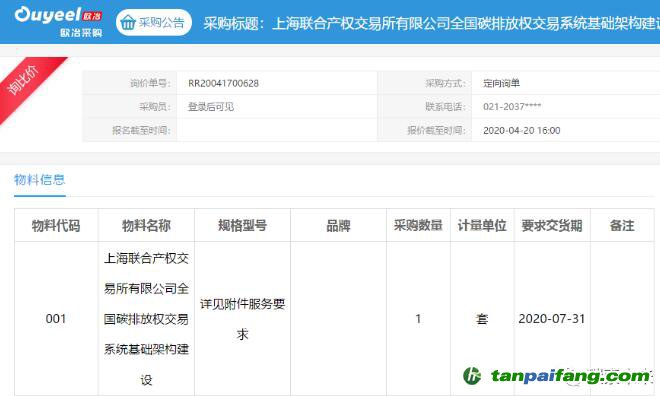Image resolution: width=660 pixels, height=396 pixels.
Task: Click the 报价截至时间 label
Action: tap(436, 130)
